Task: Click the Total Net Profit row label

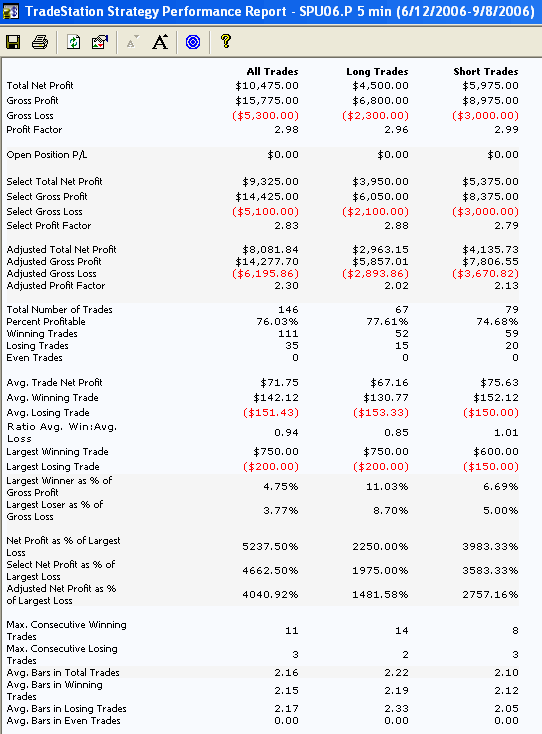Action: (x=40, y=86)
